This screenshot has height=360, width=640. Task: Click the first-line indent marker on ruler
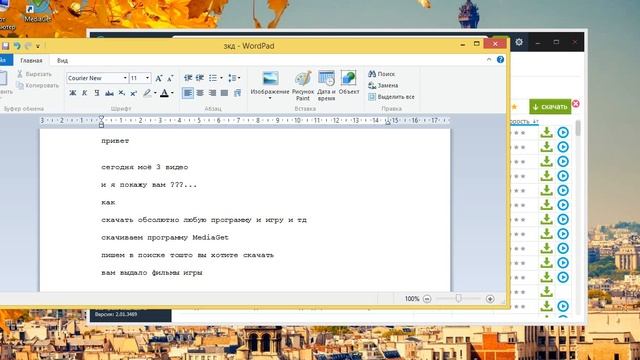pyautogui.click(x=101, y=118)
